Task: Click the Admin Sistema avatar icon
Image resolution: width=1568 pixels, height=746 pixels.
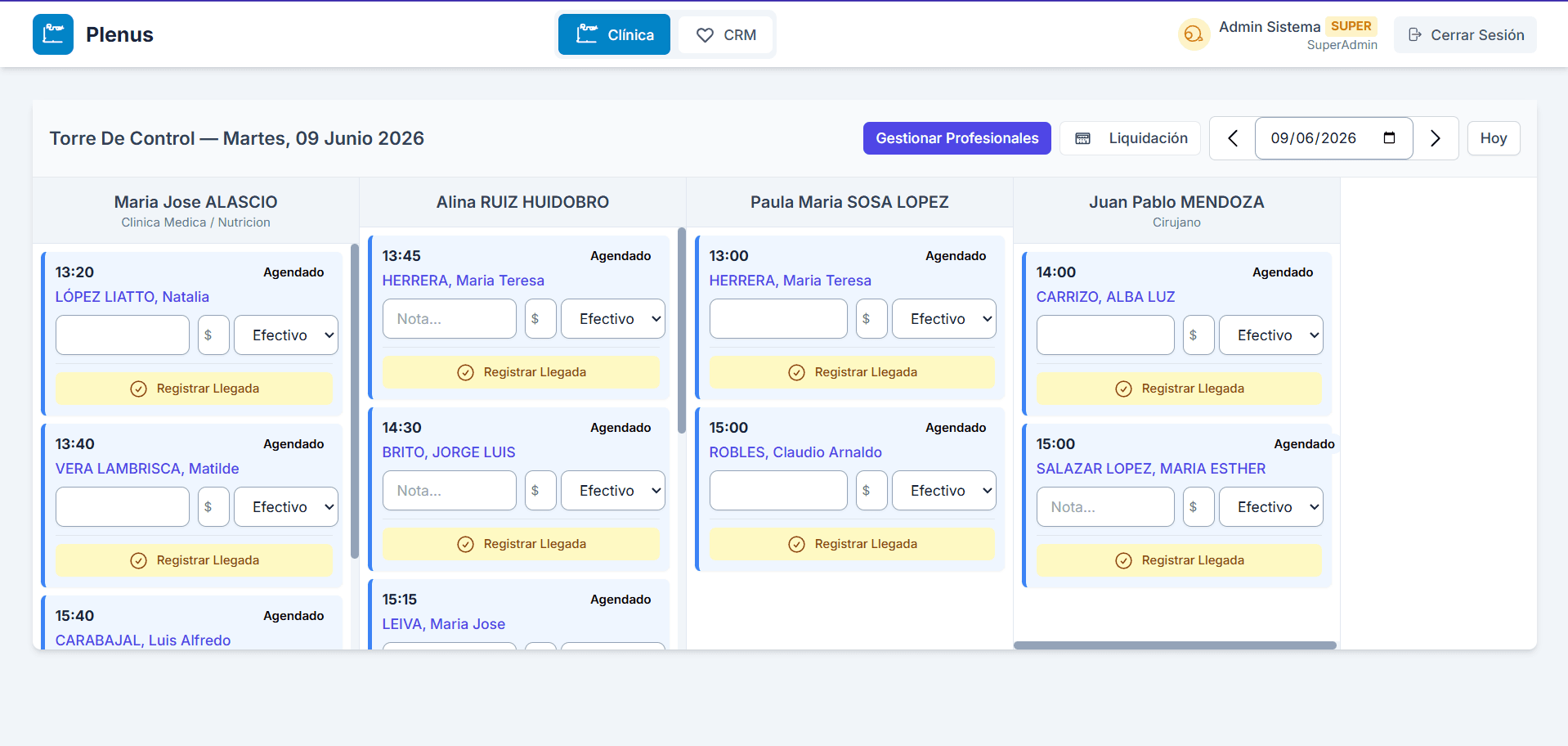Action: coord(1194,34)
